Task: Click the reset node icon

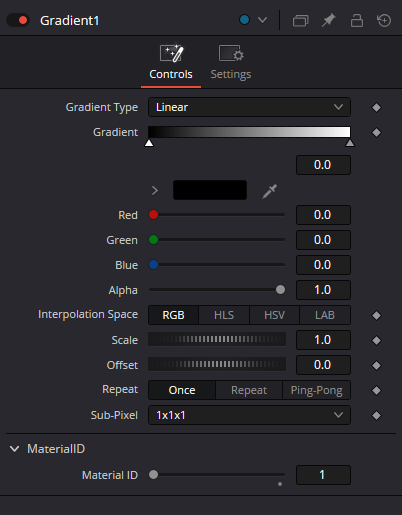Action: pos(384,21)
